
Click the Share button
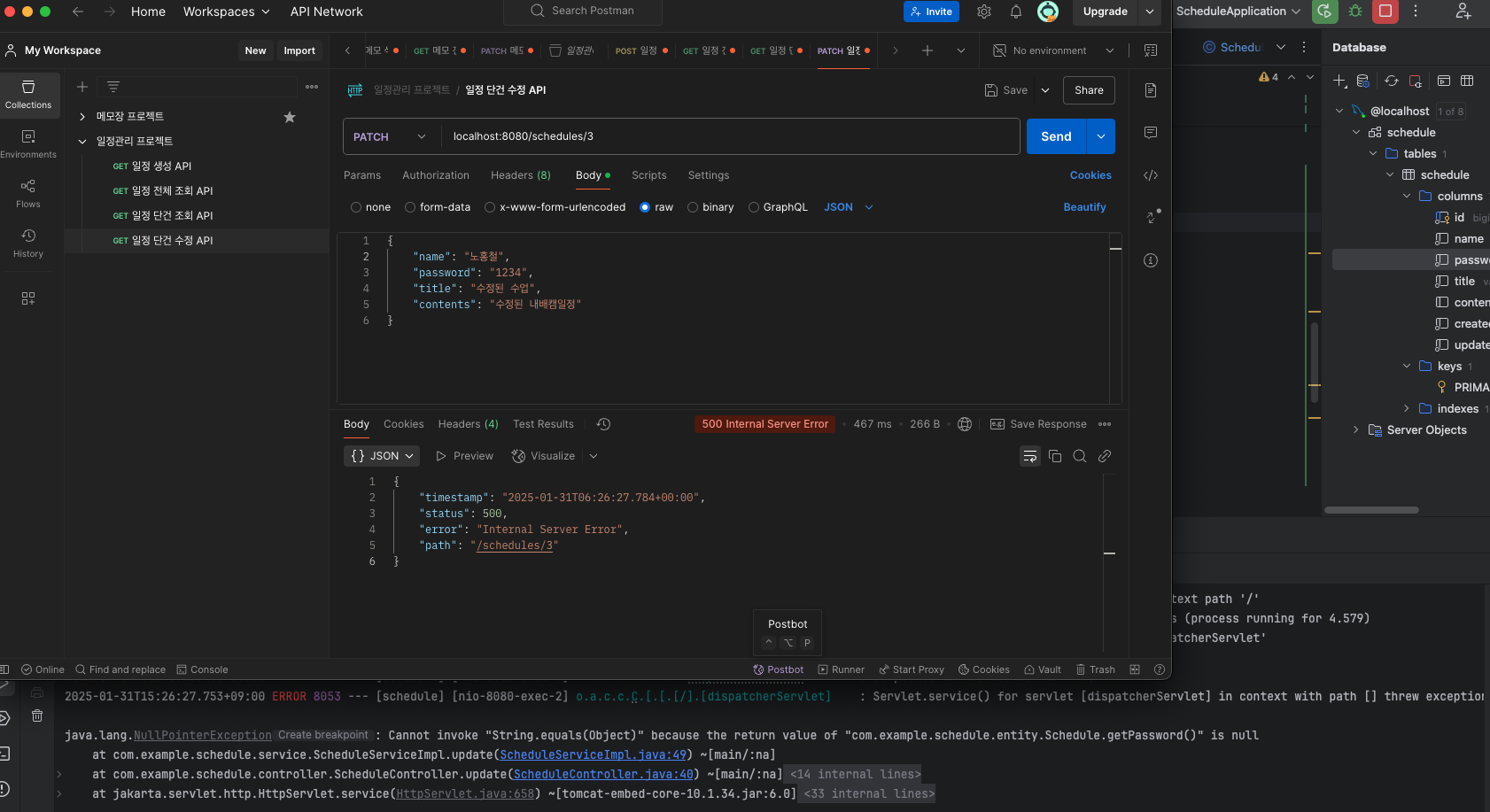click(1089, 90)
